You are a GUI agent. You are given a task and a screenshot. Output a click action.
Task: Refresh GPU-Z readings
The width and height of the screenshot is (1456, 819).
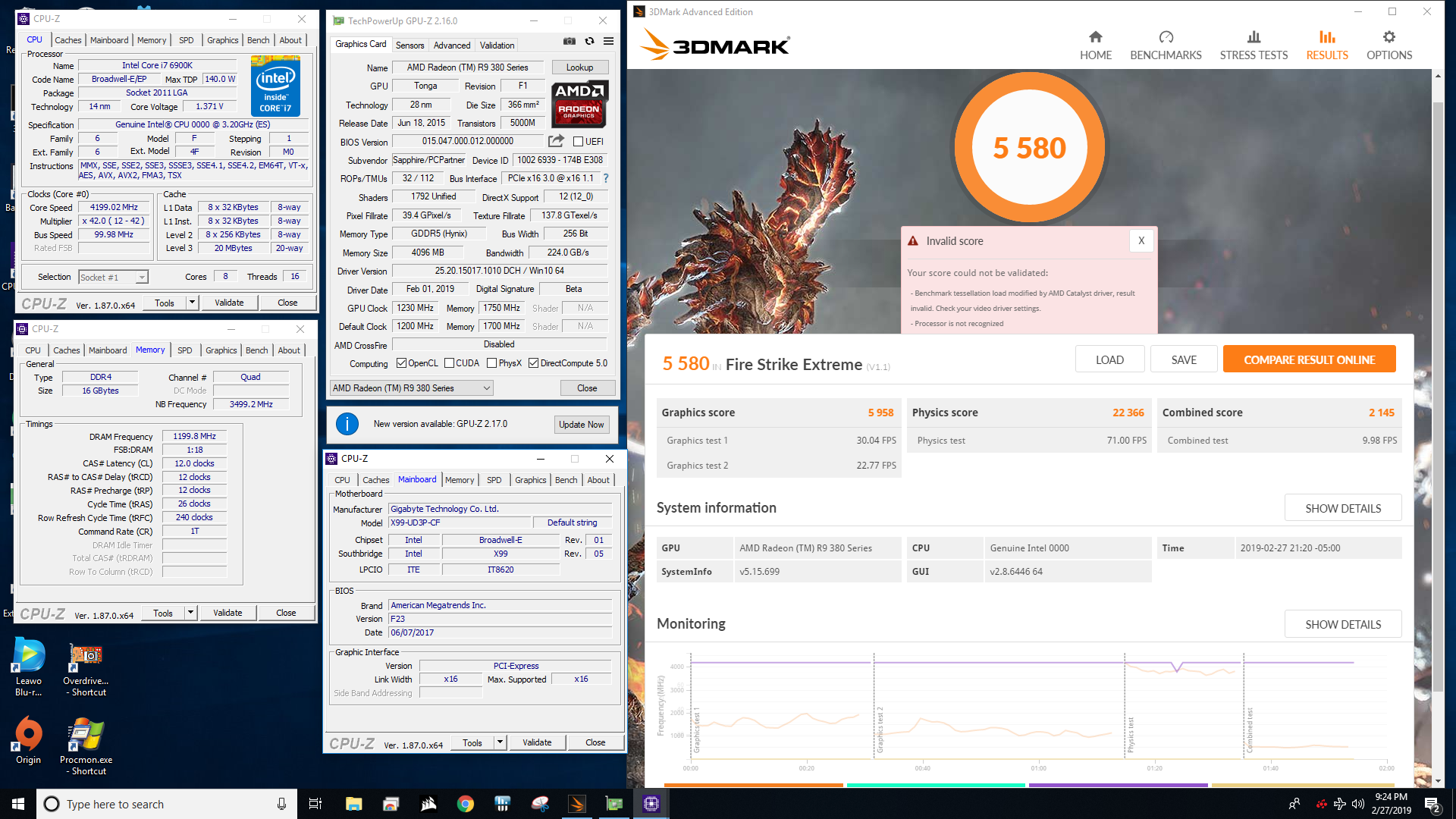click(x=589, y=41)
